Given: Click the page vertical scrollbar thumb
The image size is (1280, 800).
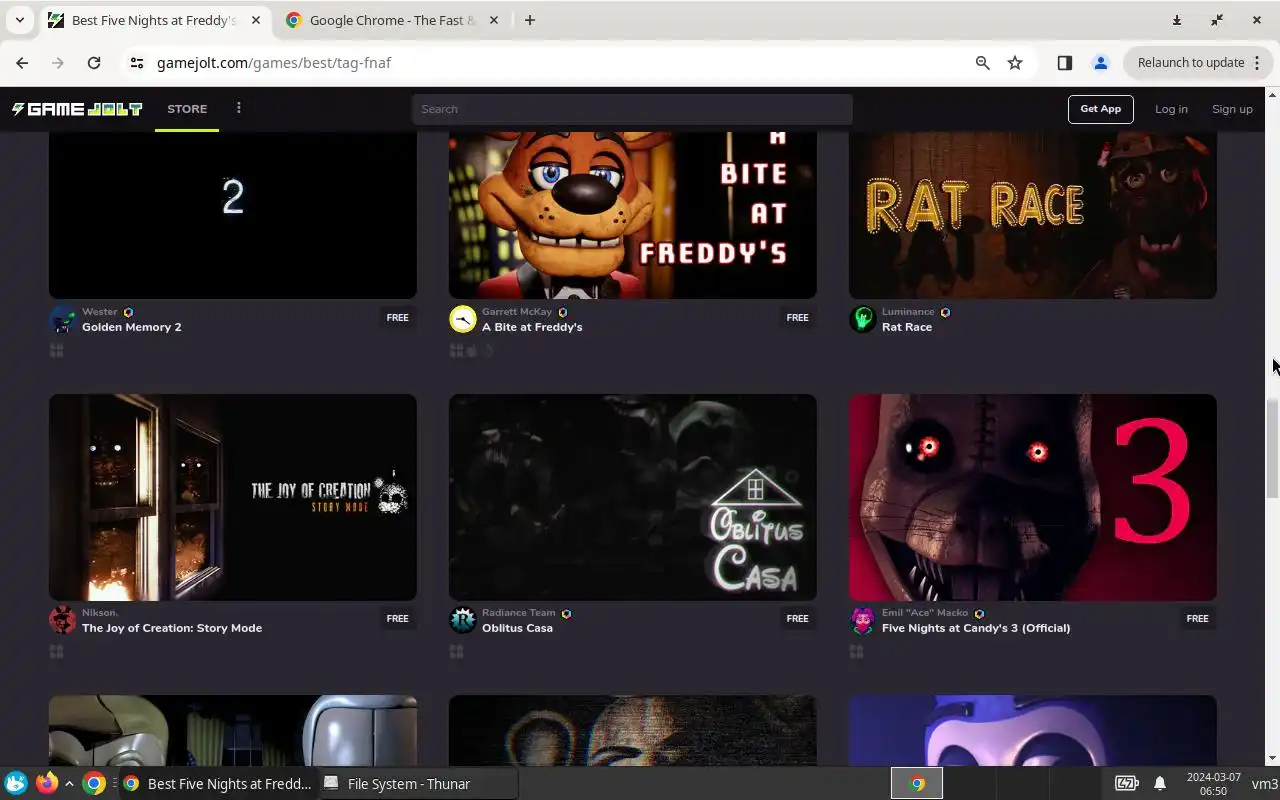Looking at the screenshot, I should 1272,448.
